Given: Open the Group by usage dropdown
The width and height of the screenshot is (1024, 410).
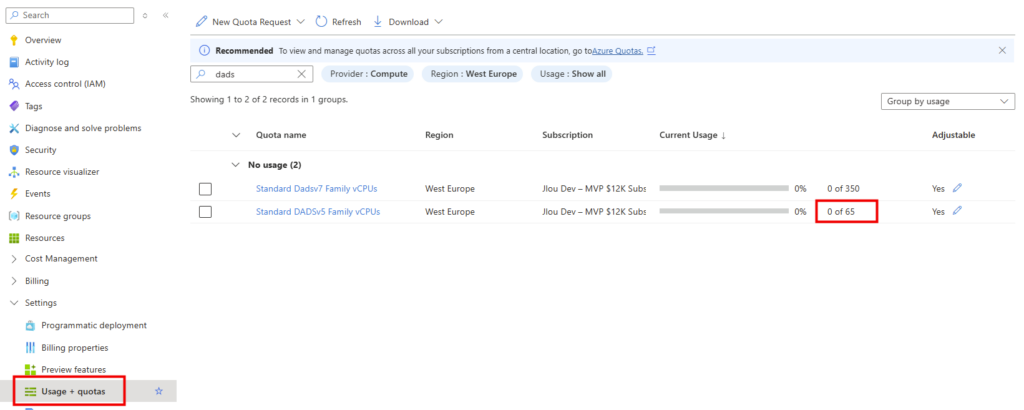Looking at the screenshot, I should 947,101.
